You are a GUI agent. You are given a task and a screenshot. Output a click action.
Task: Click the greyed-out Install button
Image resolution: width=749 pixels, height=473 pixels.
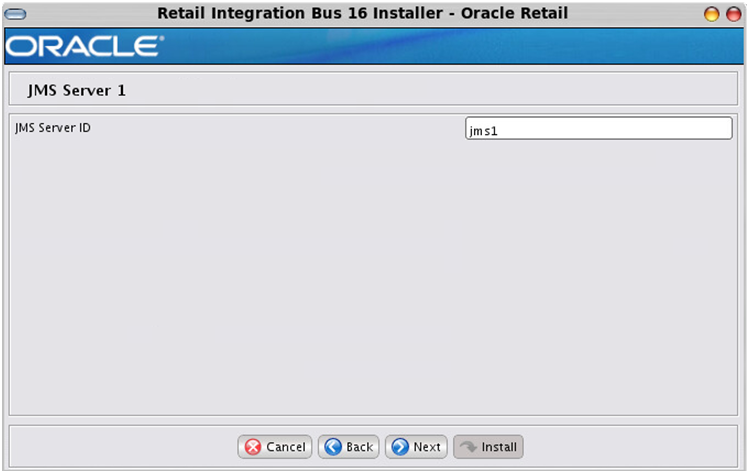click(488, 447)
